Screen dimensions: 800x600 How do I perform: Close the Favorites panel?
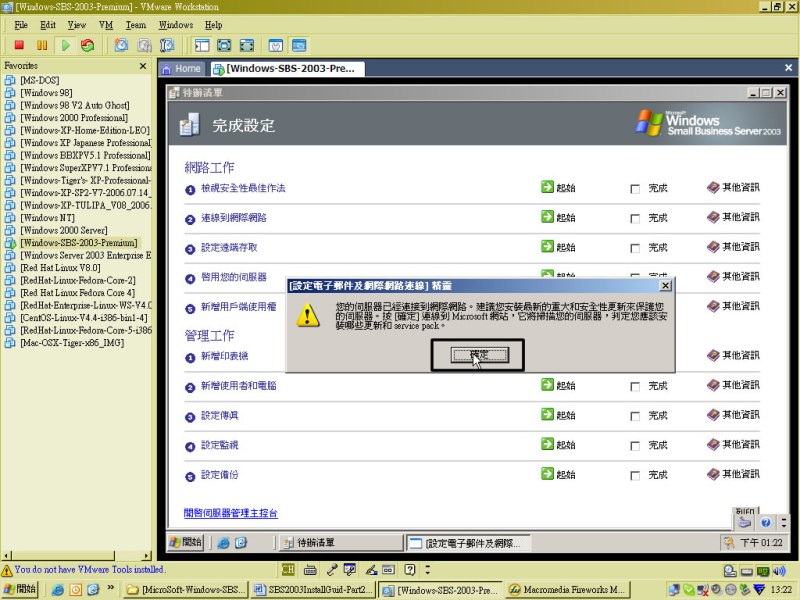pyautogui.click(x=143, y=66)
